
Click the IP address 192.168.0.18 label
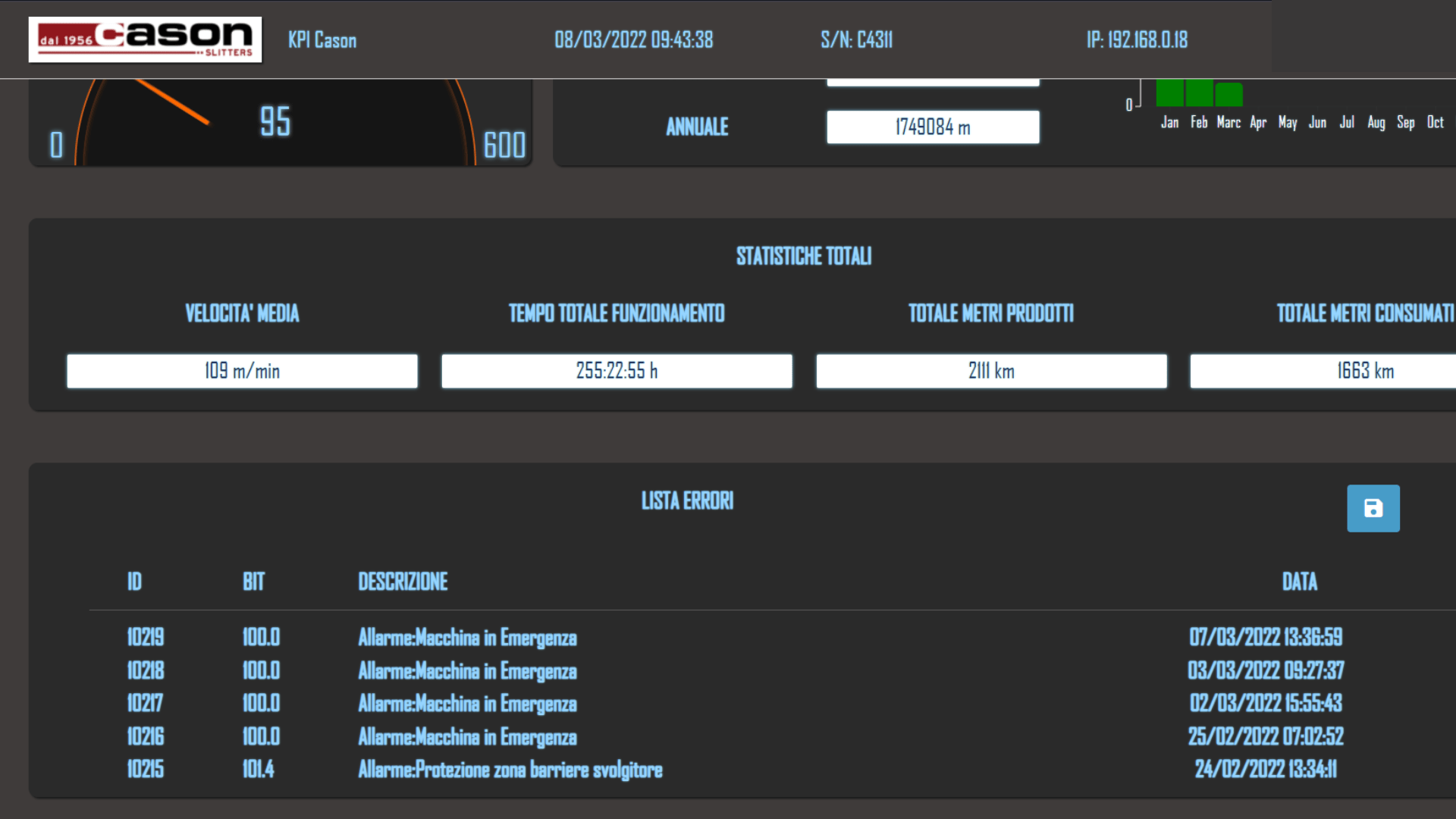1137,39
